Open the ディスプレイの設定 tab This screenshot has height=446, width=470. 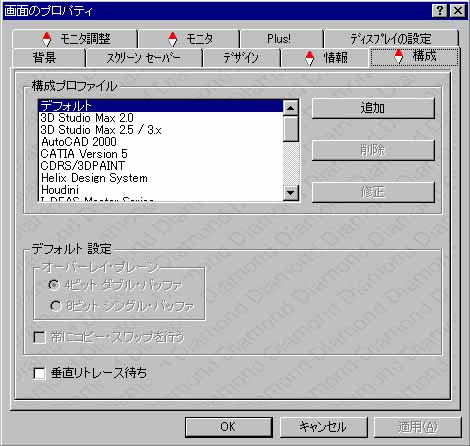(391, 39)
